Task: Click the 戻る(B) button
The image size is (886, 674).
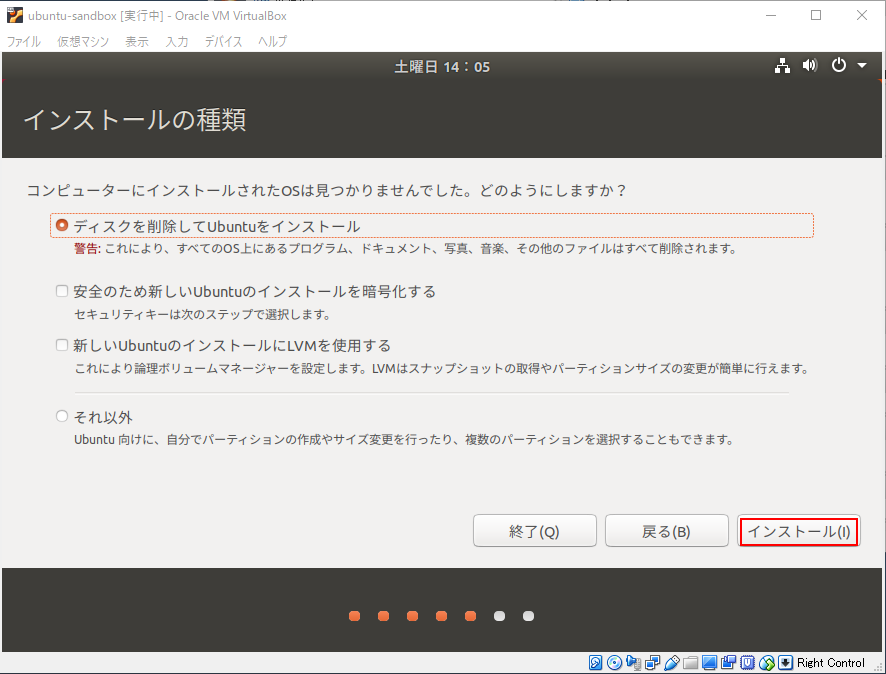Action: click(667, 530)
